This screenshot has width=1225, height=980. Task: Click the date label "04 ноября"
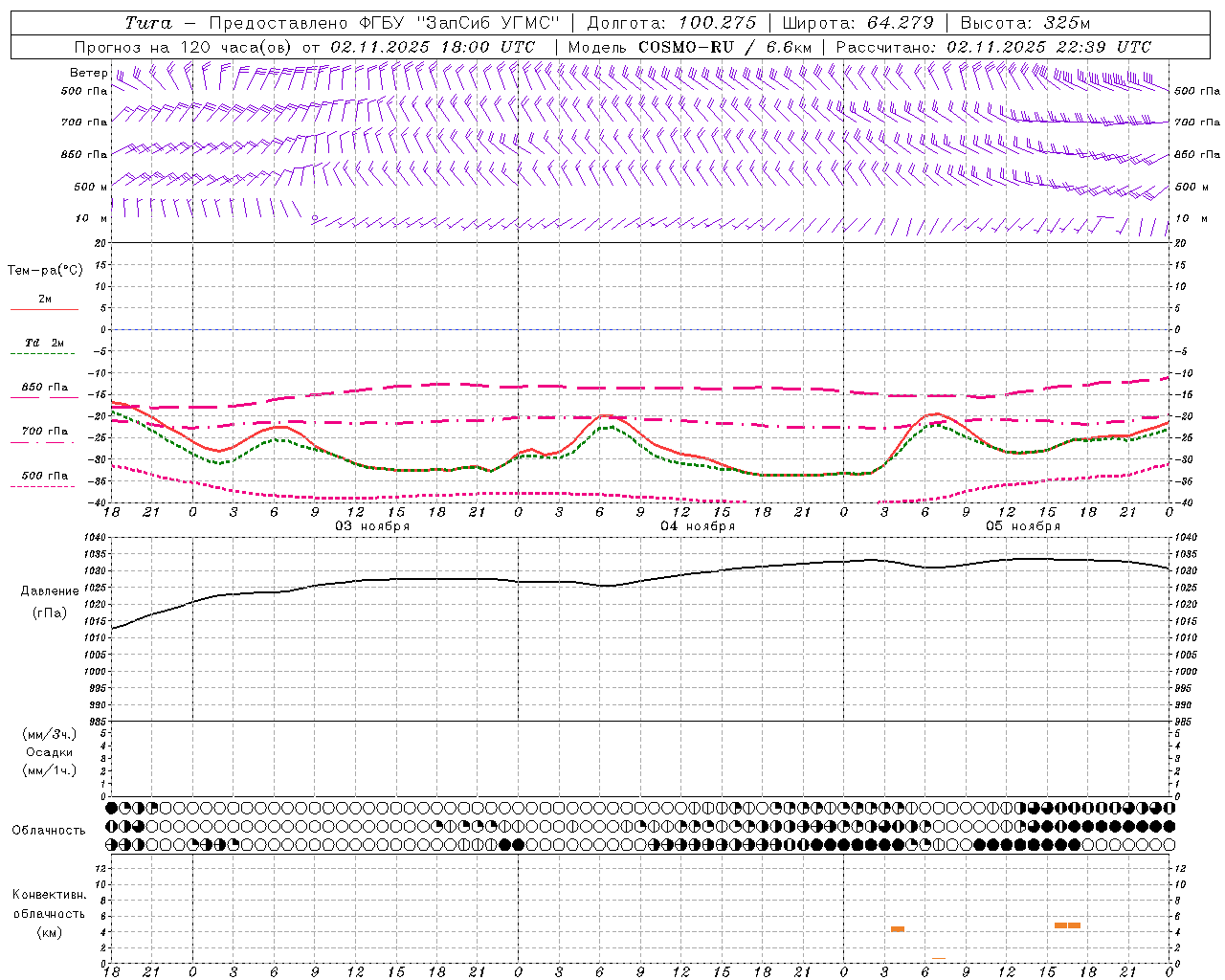coord(698,526)
